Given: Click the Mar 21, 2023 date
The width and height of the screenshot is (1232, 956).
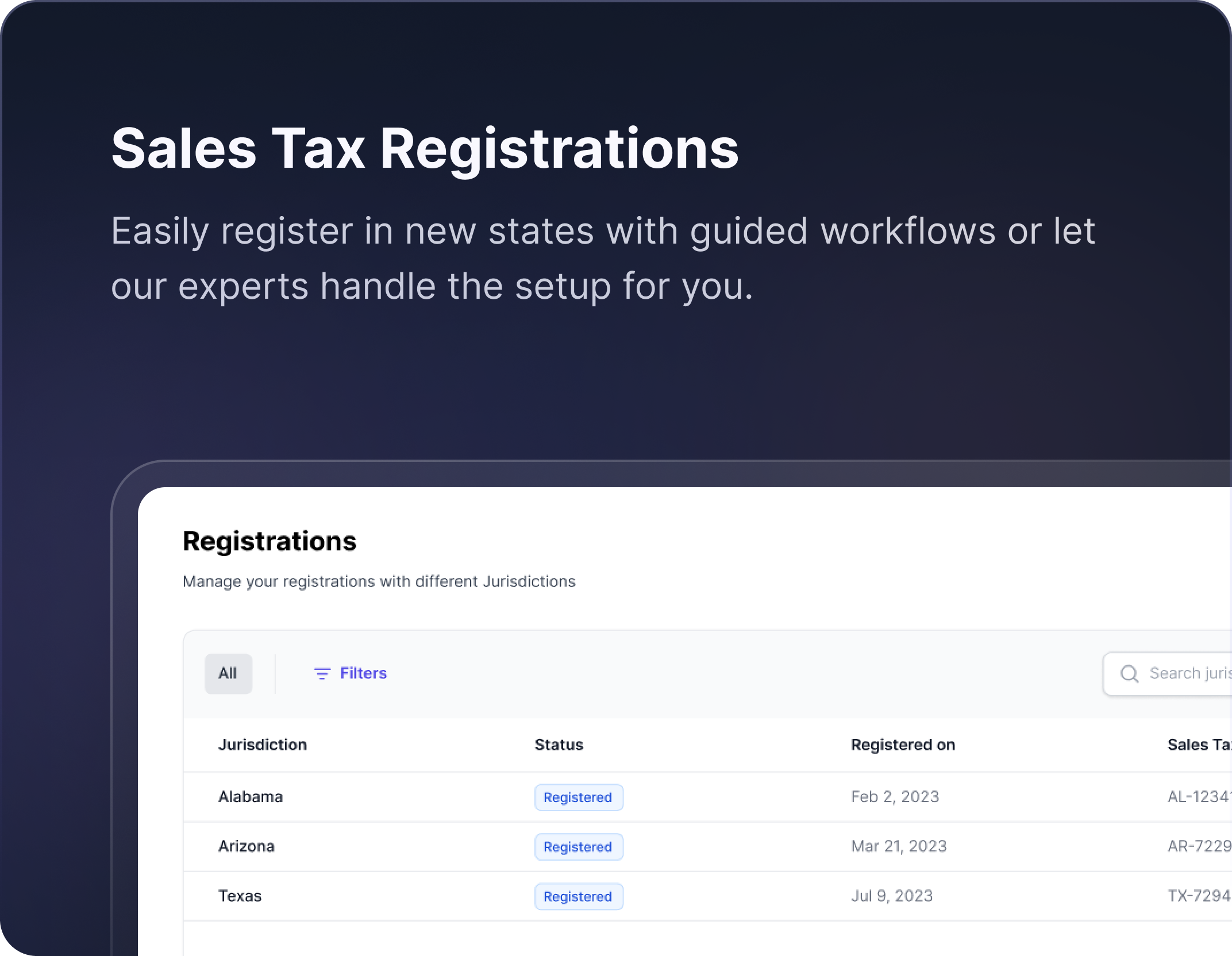Looking at the screenshot, I should pos(898,846).
